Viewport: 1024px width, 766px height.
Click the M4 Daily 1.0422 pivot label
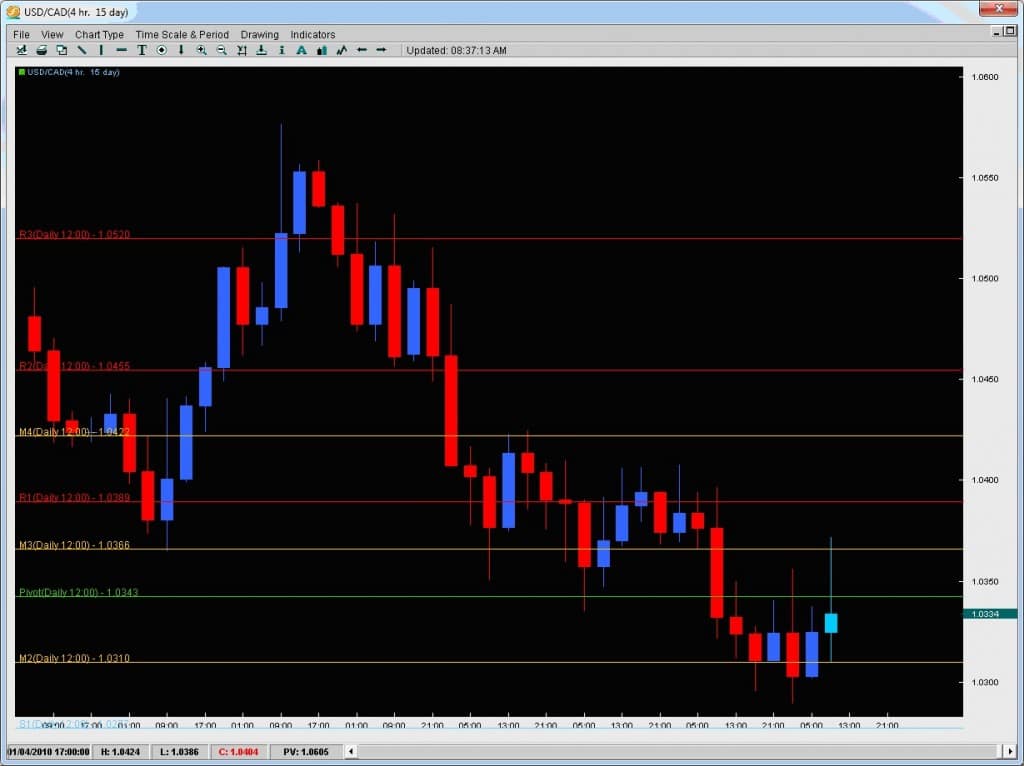[x=74, y=432]
